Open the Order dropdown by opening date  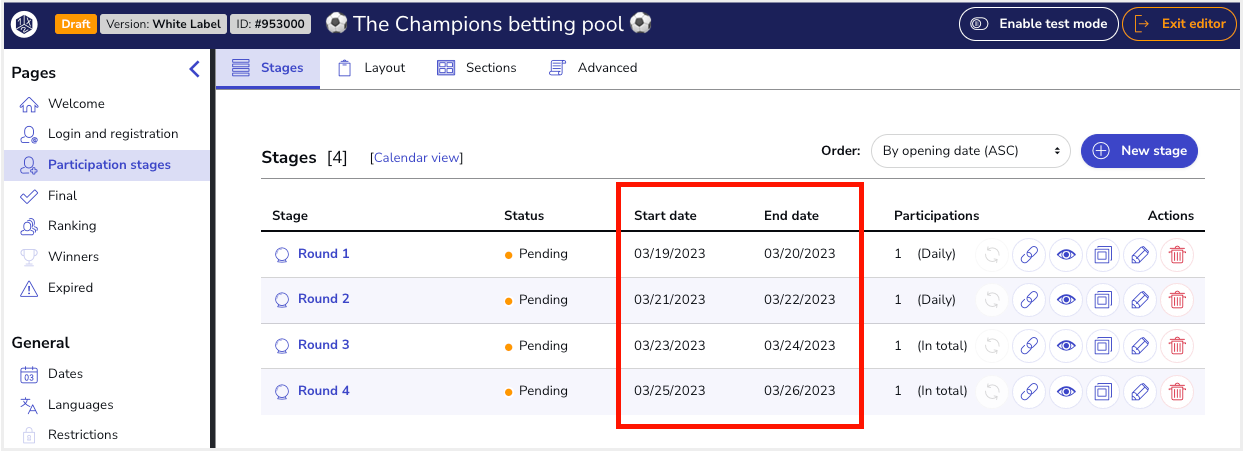[x=970, y=151]
